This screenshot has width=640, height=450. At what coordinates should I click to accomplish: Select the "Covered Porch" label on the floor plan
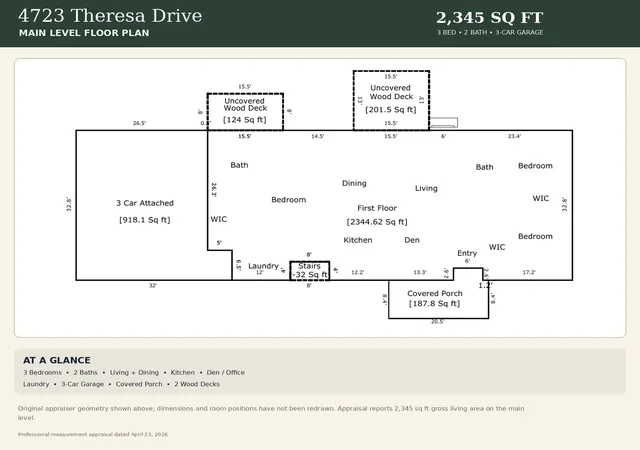click(x=435, y=293)
